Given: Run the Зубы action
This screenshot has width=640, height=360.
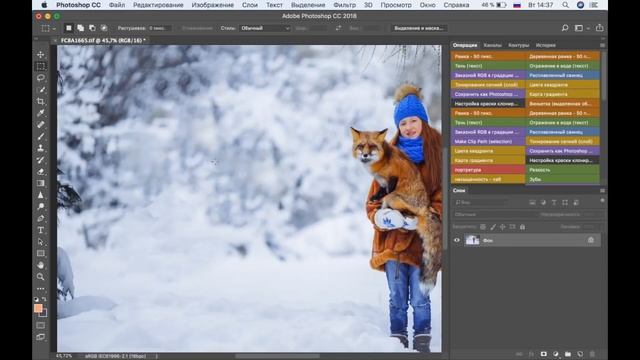Looking at the screenshot, I should 562,179.
